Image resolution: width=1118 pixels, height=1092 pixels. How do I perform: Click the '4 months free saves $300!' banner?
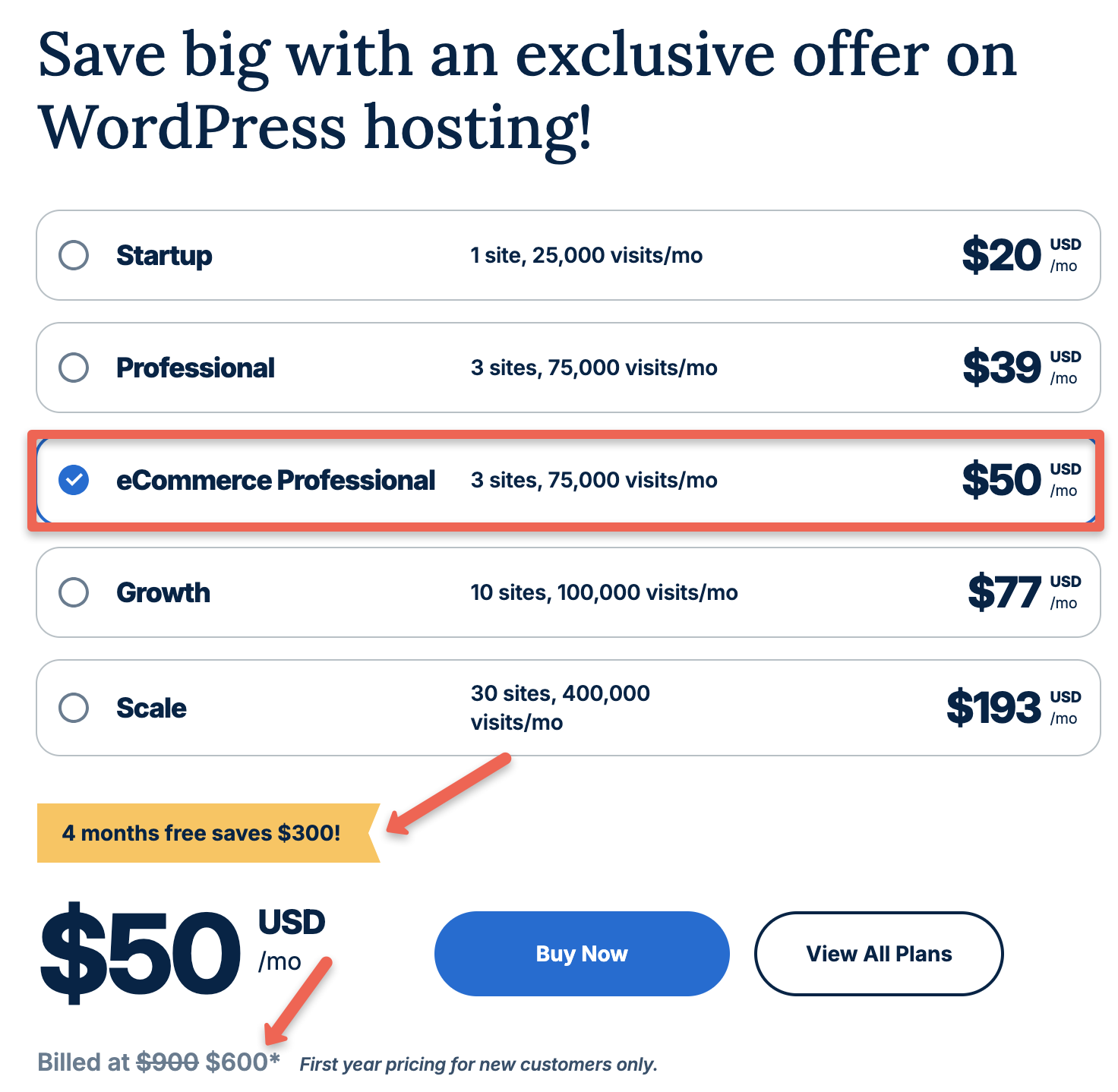point(201,833)
